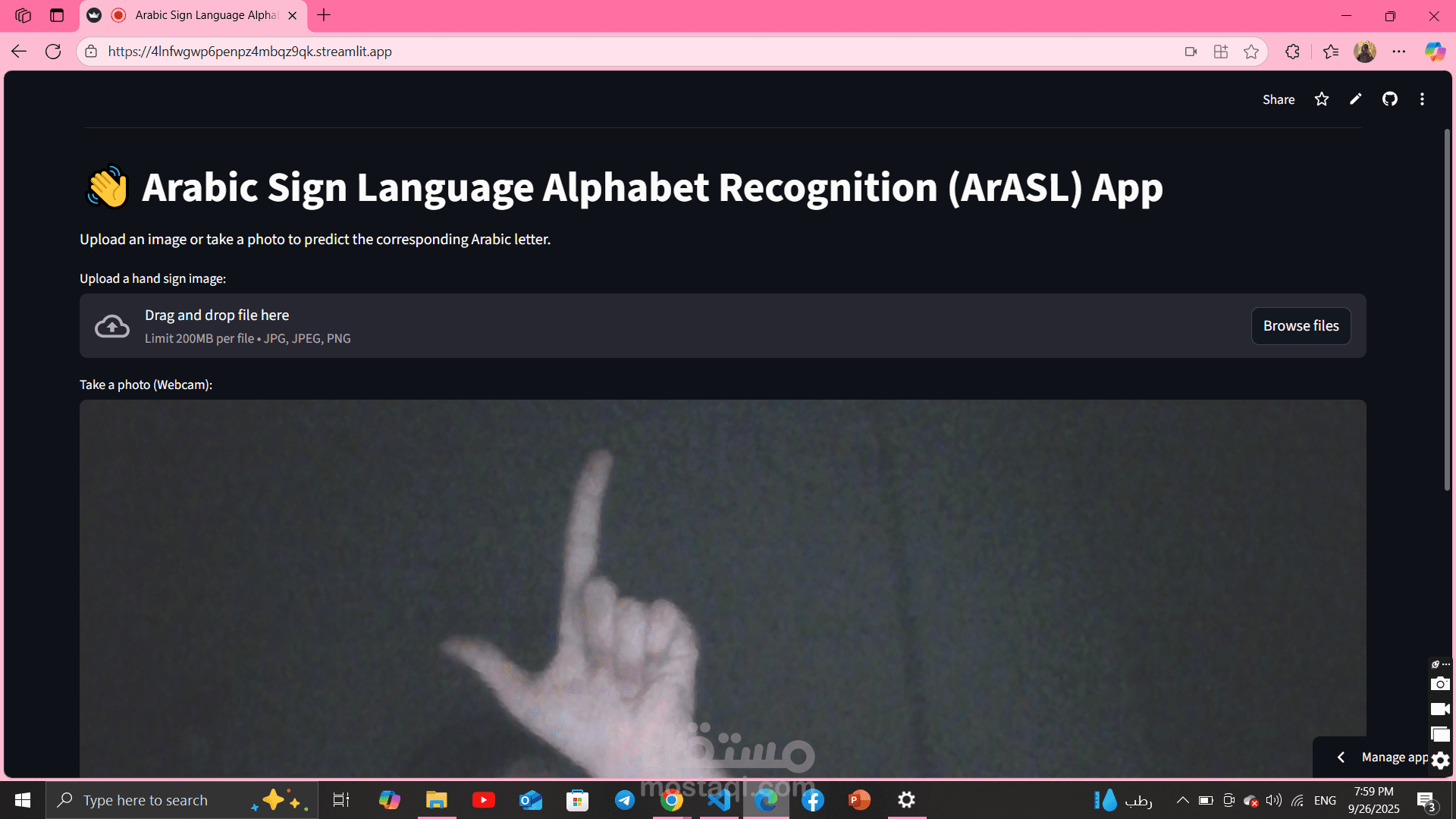Click the cloud upload icon
1456x819 pixels.
pos(112,326)
